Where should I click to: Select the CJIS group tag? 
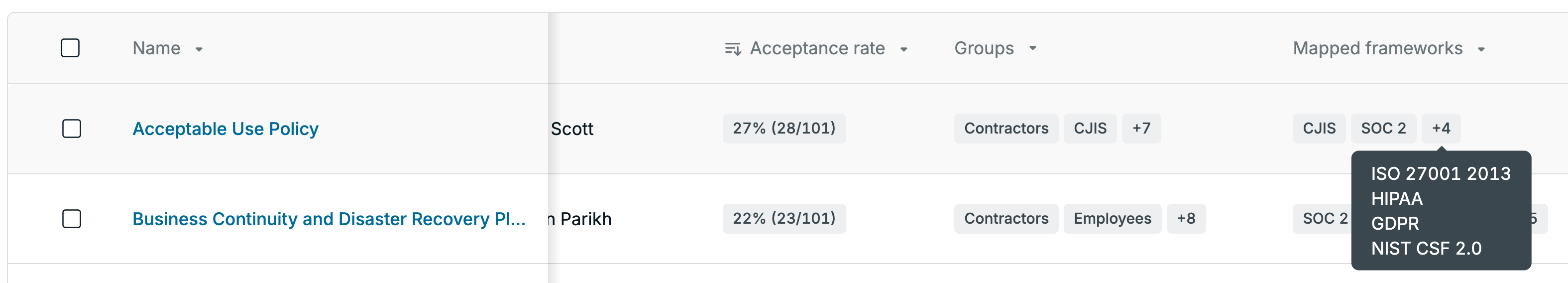(x=1090, y=128)
